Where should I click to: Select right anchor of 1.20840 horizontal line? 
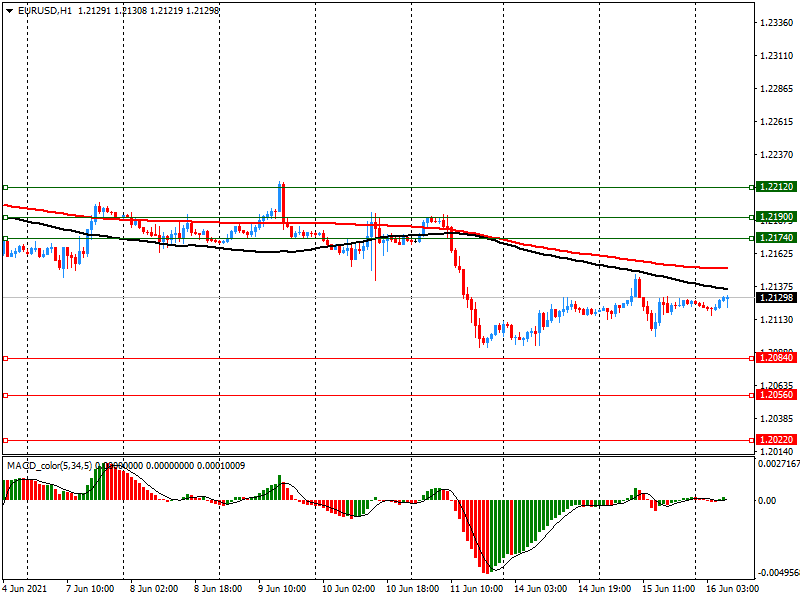coord(752,359)
